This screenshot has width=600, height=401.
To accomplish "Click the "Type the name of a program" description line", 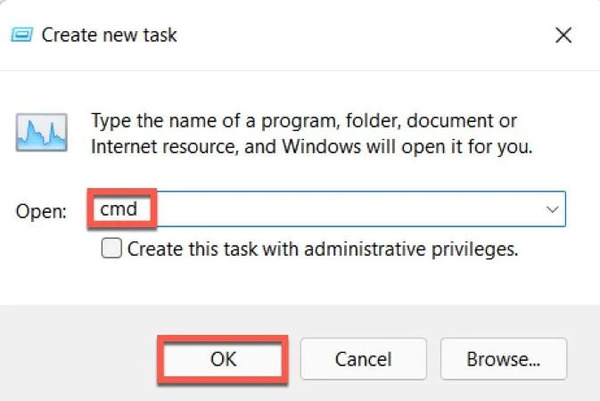I will pos(304,121).
